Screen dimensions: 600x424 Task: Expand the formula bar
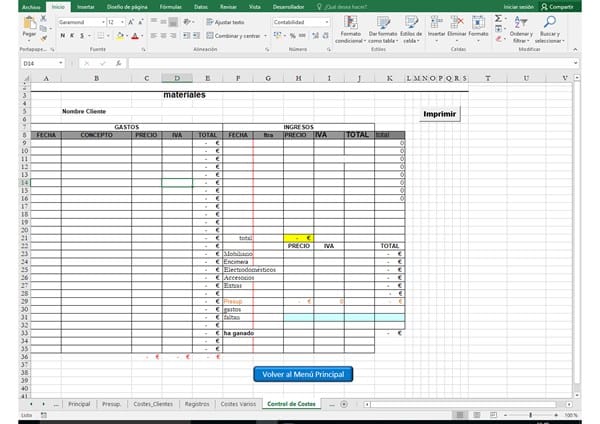(x=575, y=63)
